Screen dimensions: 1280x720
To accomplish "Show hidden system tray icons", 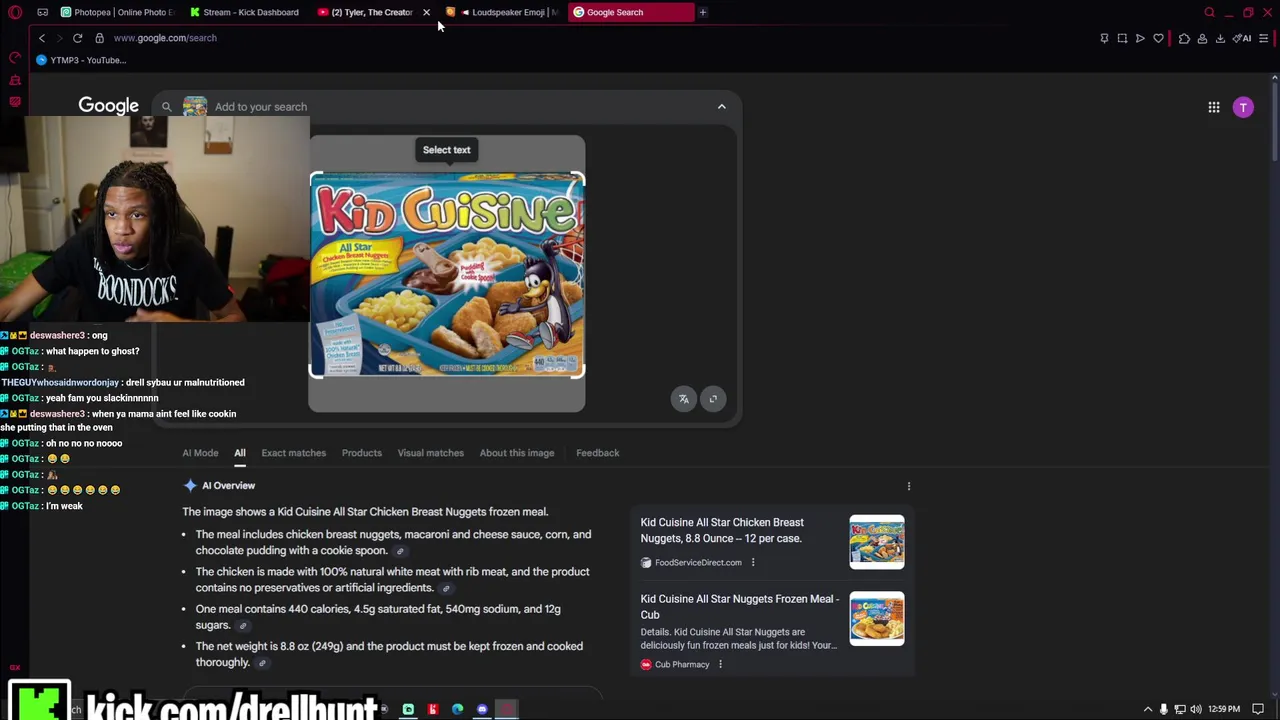I will pos(1148,709).
